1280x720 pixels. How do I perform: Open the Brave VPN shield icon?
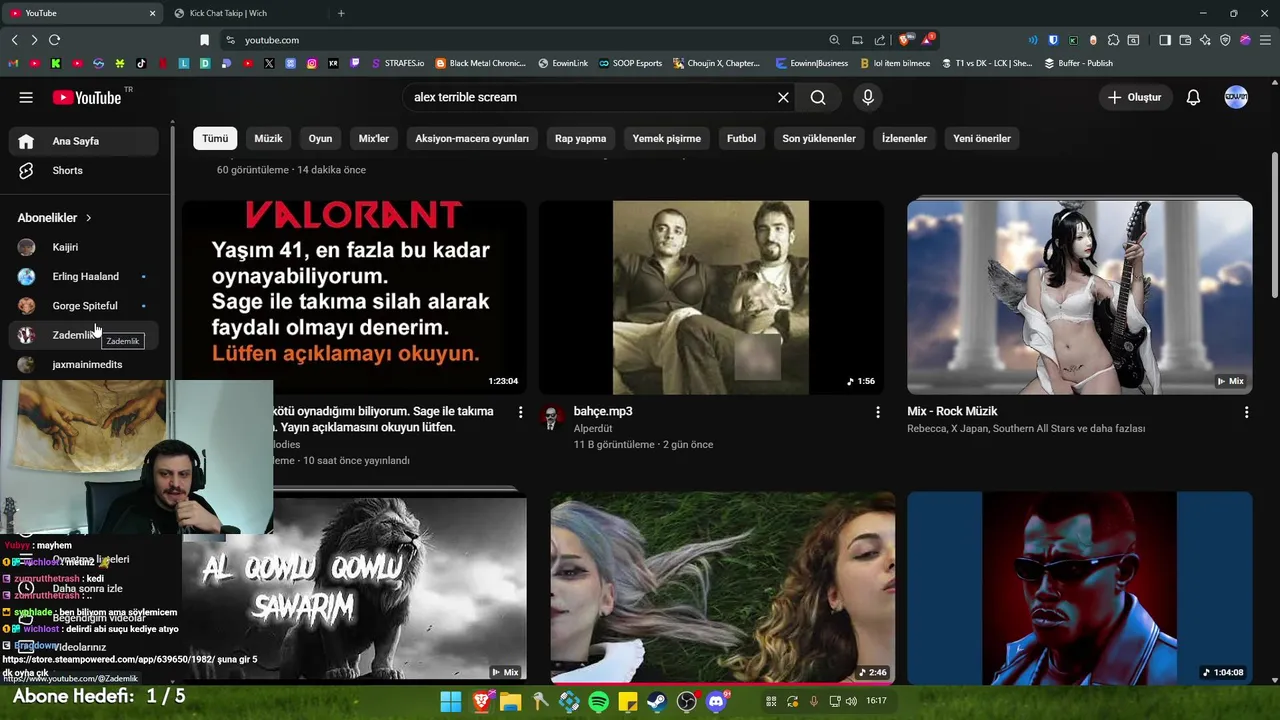tap(1225, 40)
